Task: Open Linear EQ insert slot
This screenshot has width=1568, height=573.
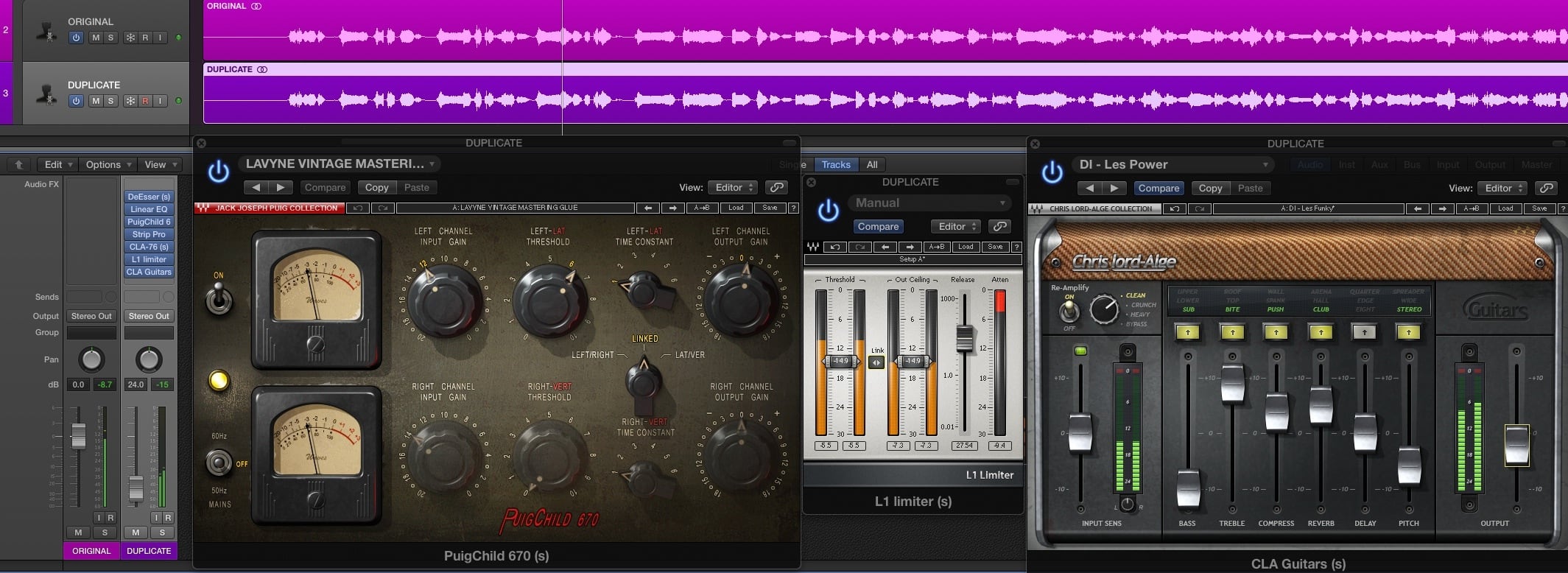Action: pyautogui.click(x=149, y=209)
